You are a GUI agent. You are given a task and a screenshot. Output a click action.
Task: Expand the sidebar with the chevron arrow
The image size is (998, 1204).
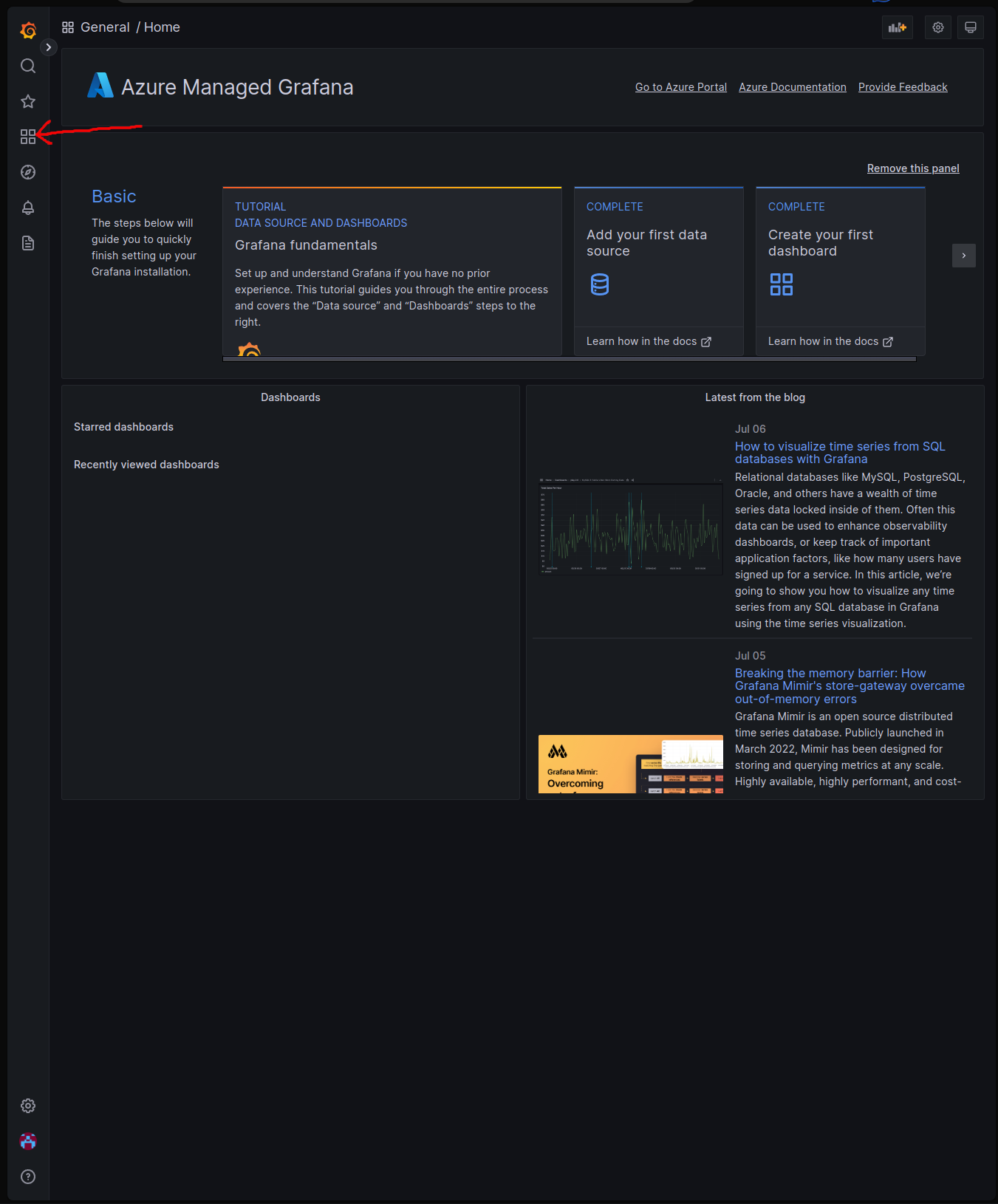[x=49, y=47]
